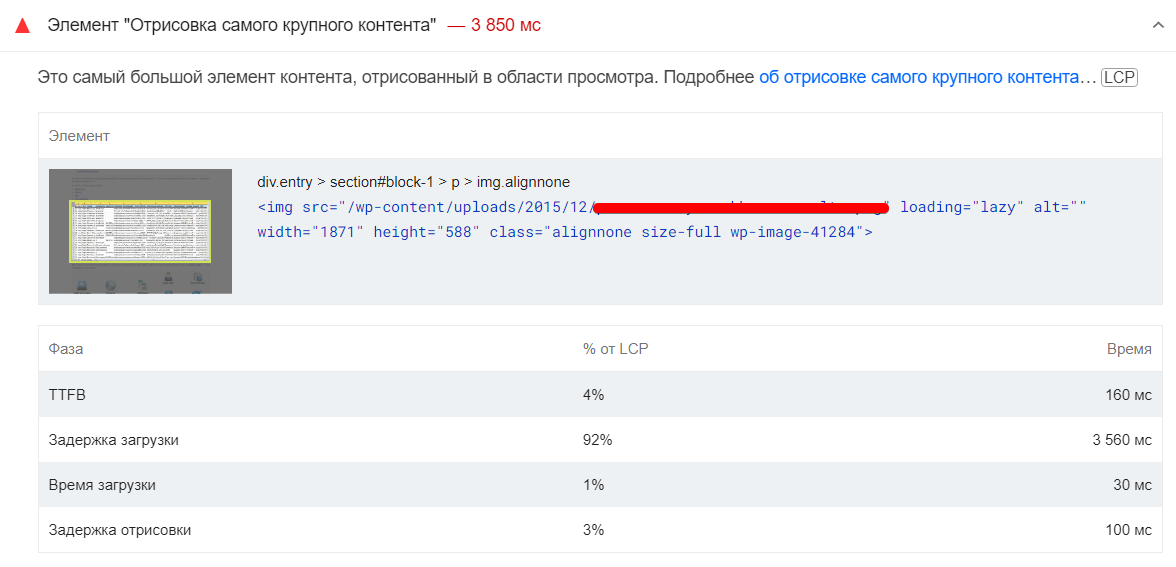Click the red warning triangle icon
This screenshot has width=1176, height=567.
(22, 26)
